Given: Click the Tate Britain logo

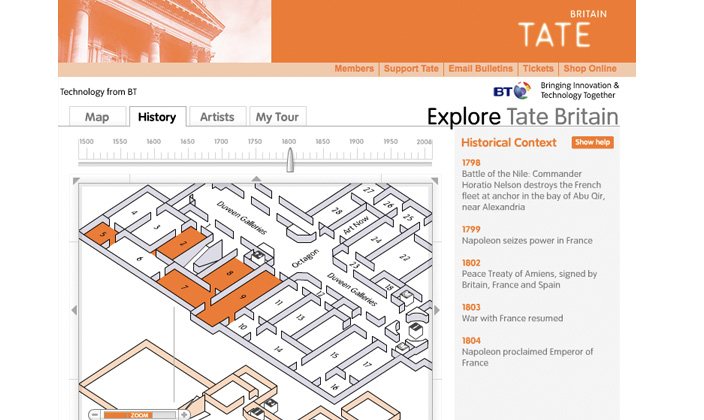Looking at the screenshot, I should (x=562, y=29).
